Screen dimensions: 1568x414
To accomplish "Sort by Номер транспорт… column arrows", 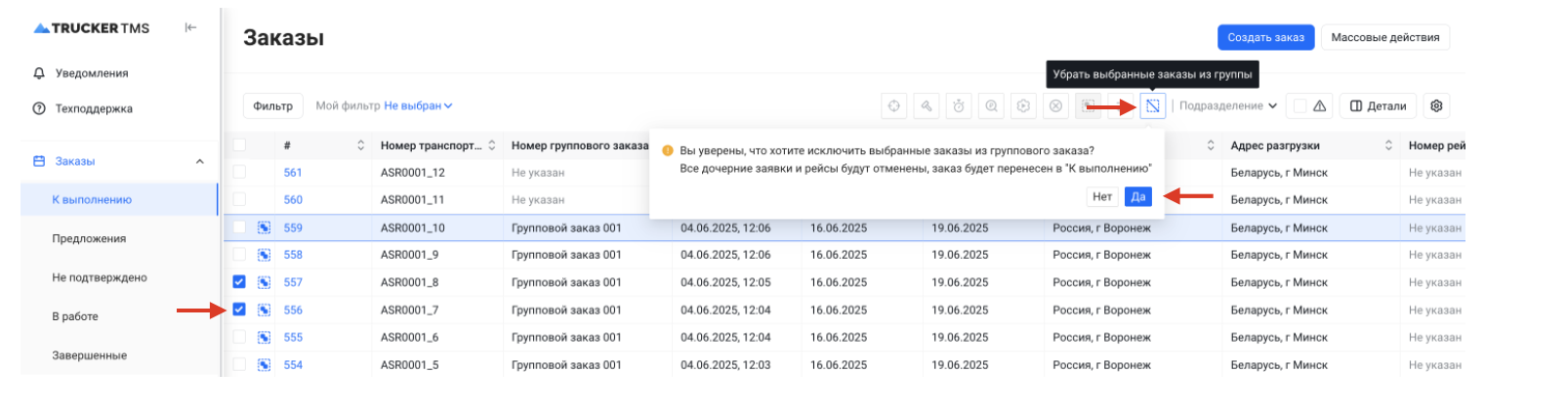I will point(491,145).
